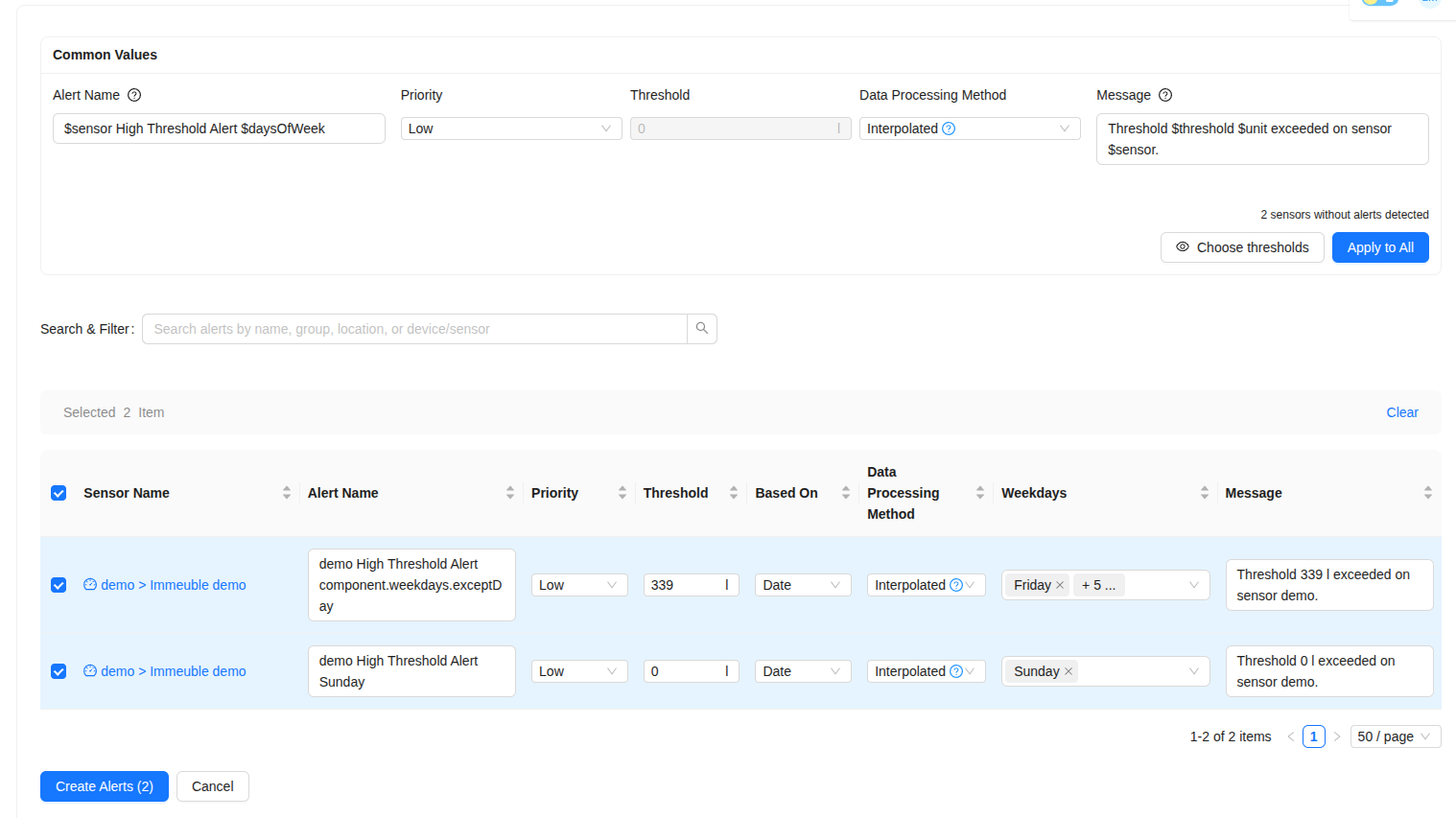This screenshot has height=818, width=1456.
Task: Click the Choose thresholds button
Action: coord(1241,247)
